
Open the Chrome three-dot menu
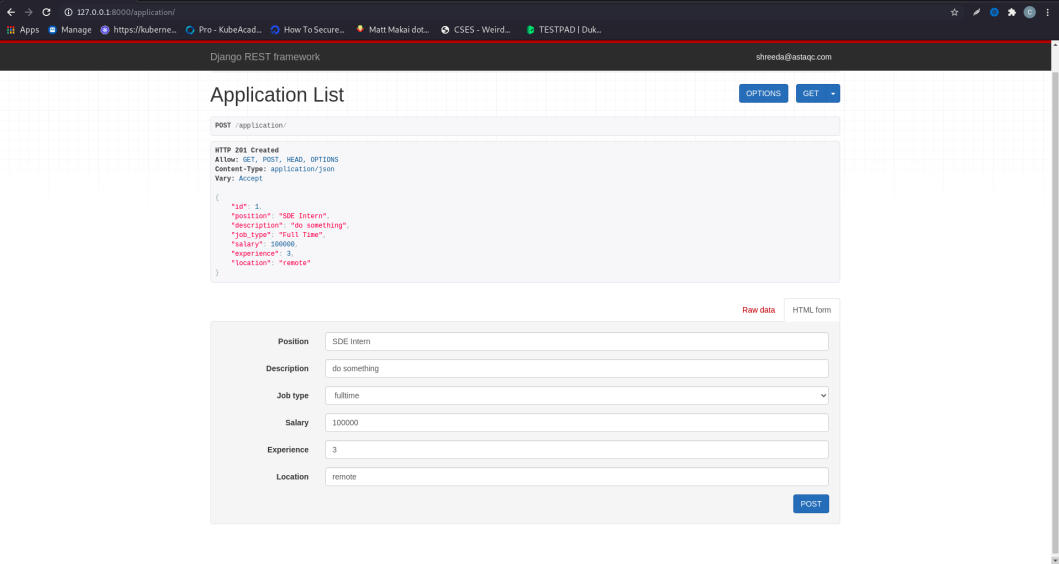tap(1048, 12)
